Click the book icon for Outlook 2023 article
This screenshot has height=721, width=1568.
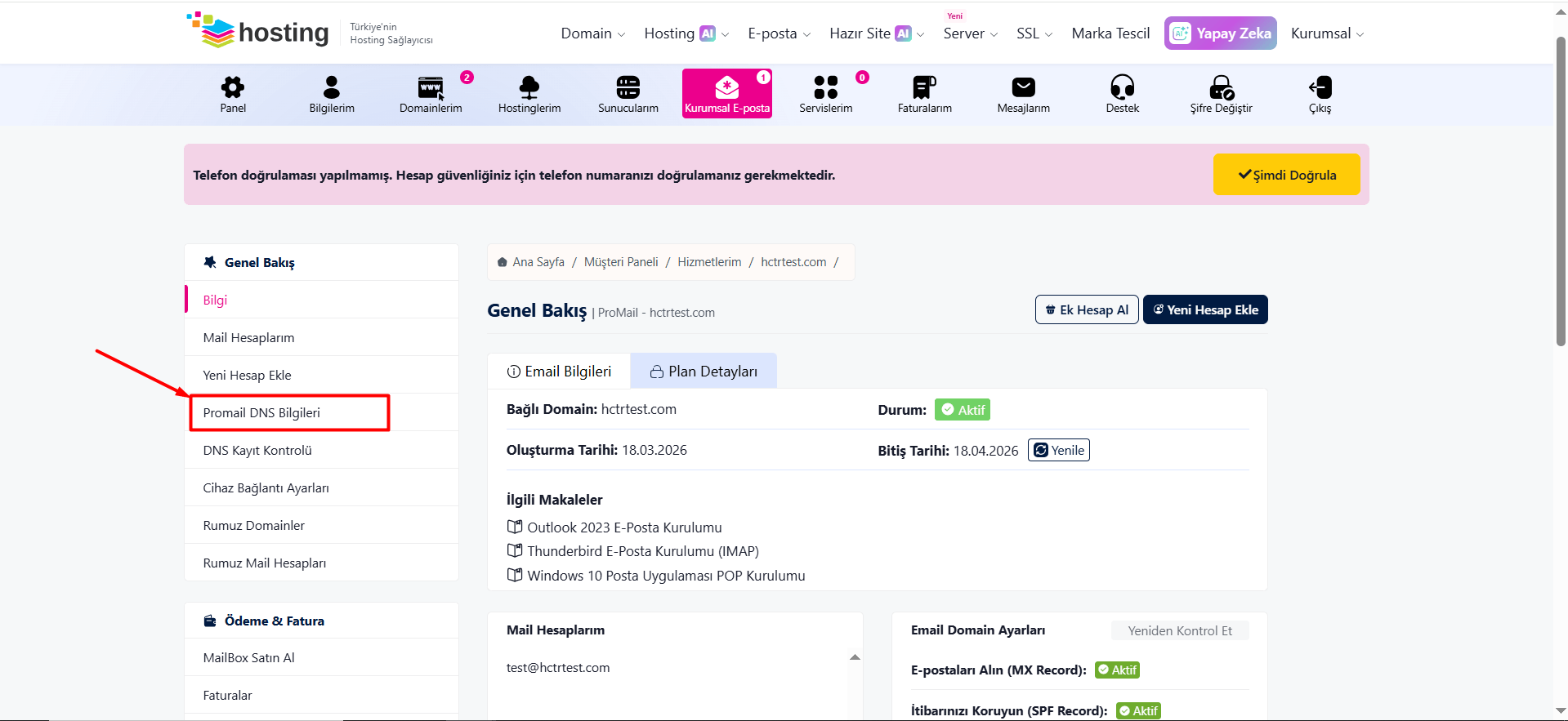pyautogui.click(x=515, y=527)
